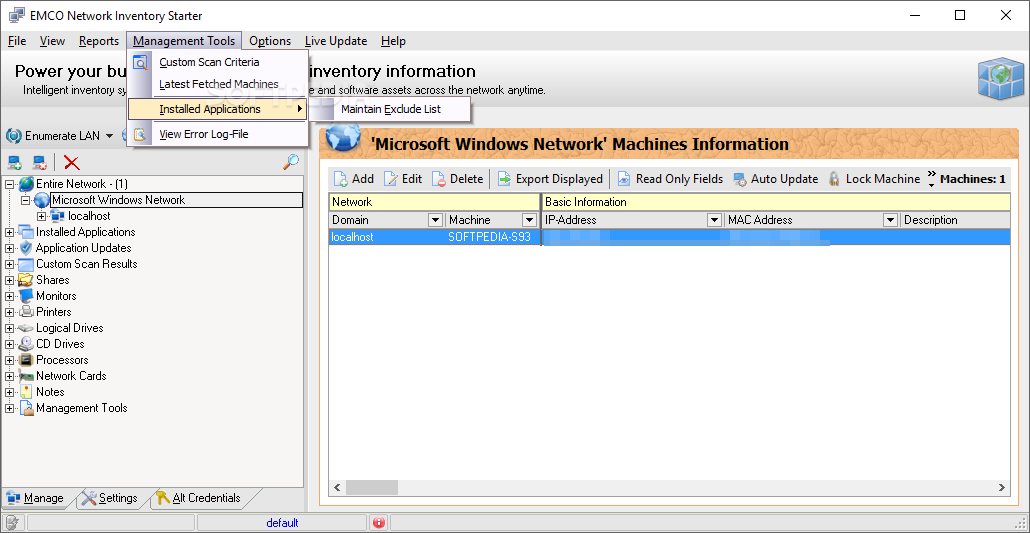1030x533 pixels.
Task: Click the Management Tools tree icon
Action: [26, 408]
